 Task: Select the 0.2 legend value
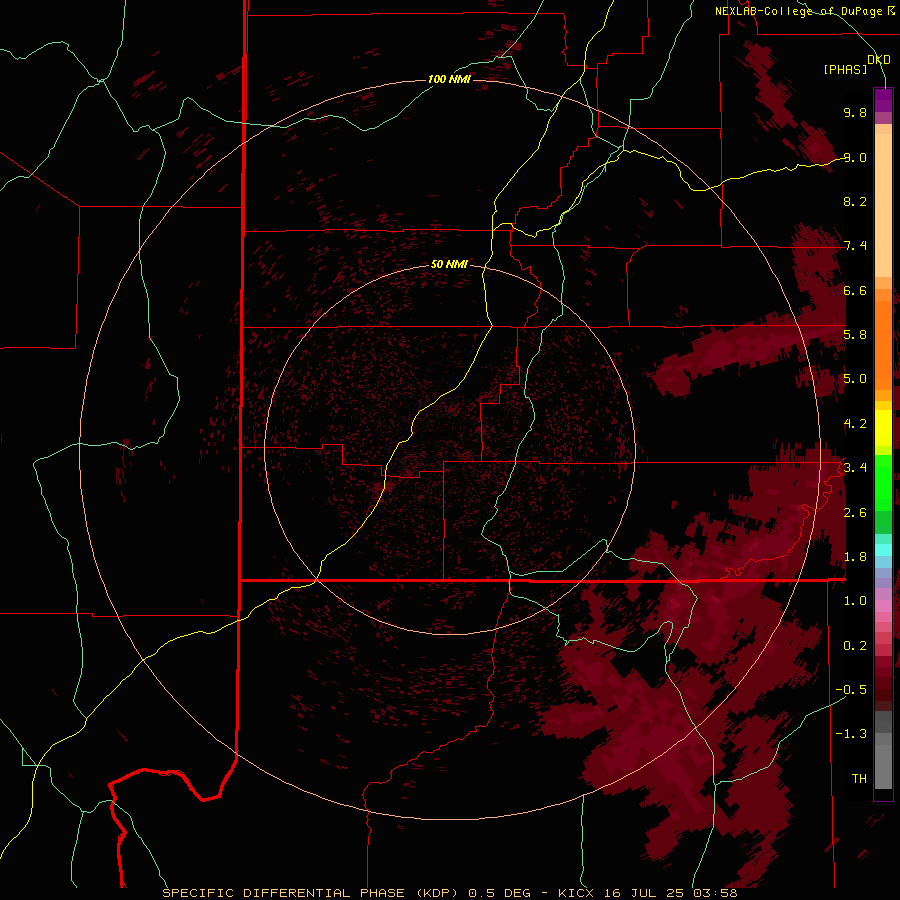[855, 646]
